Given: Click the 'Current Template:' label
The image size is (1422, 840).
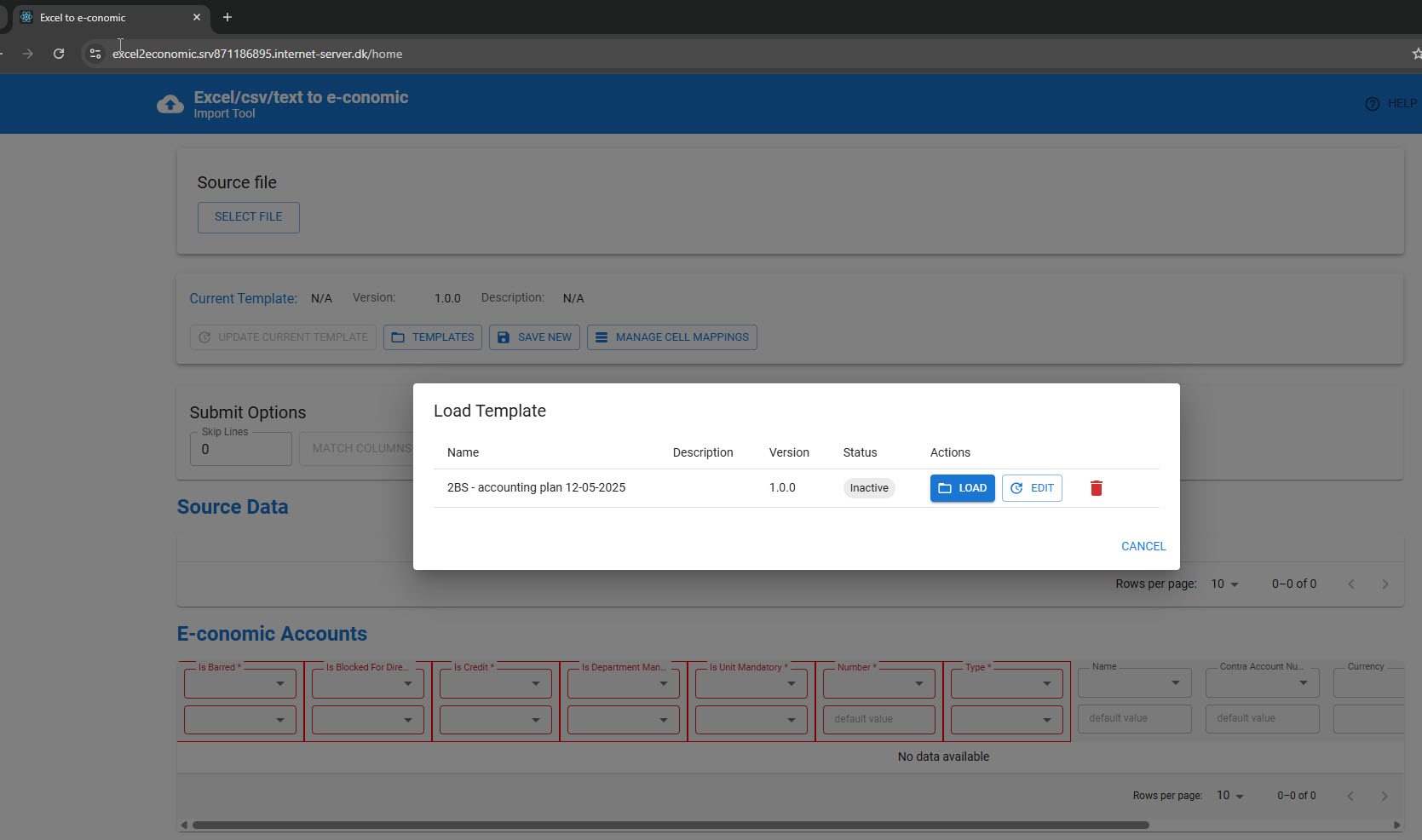Looking at the screenshot, I should pyautogui.click(x=244, y=298).
